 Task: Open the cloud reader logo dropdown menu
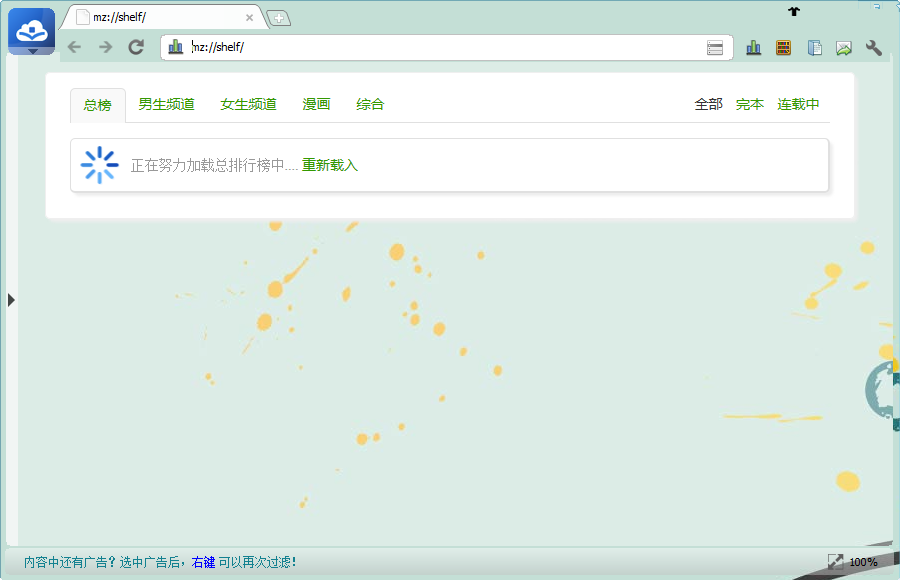pos(32,31)
